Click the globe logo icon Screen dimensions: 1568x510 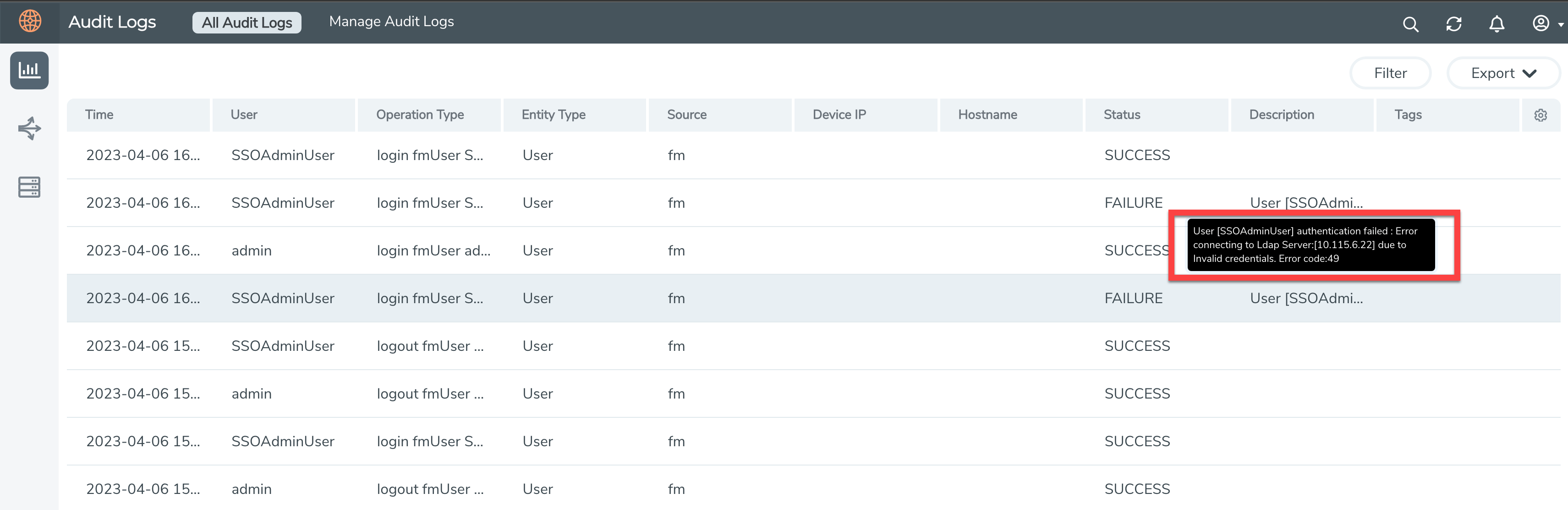30,21
